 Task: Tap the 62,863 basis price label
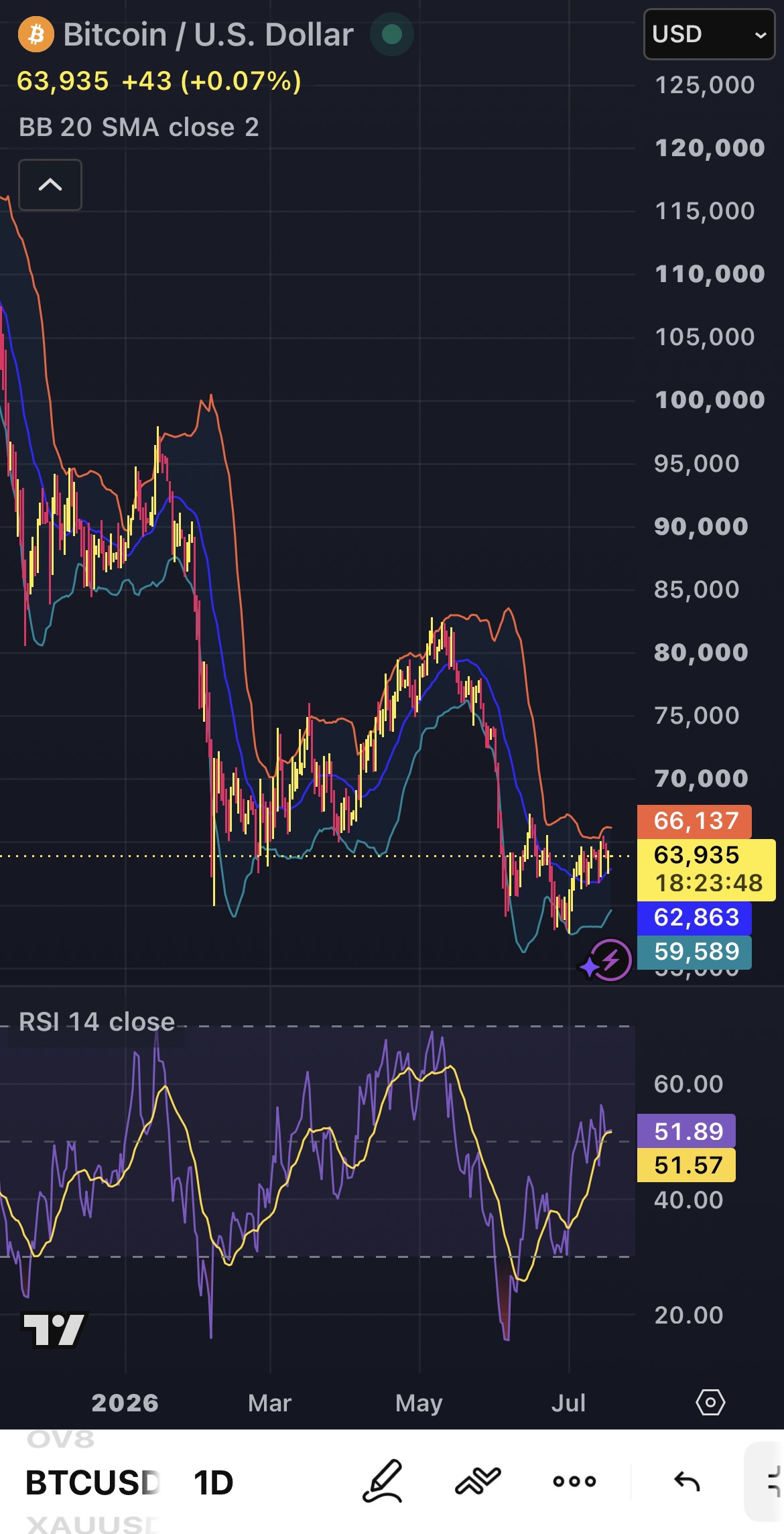point(694,917)
